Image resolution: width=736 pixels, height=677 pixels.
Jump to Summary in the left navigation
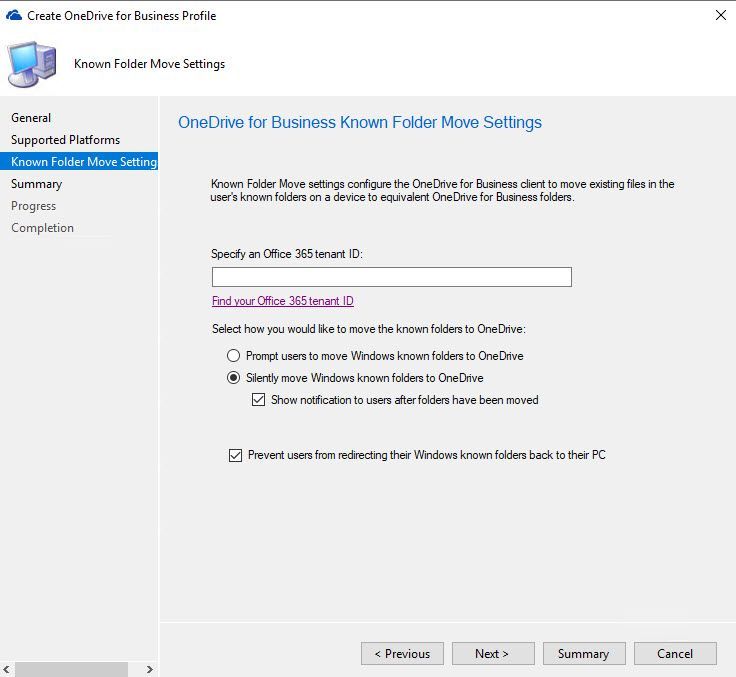(x=36, y=184)
